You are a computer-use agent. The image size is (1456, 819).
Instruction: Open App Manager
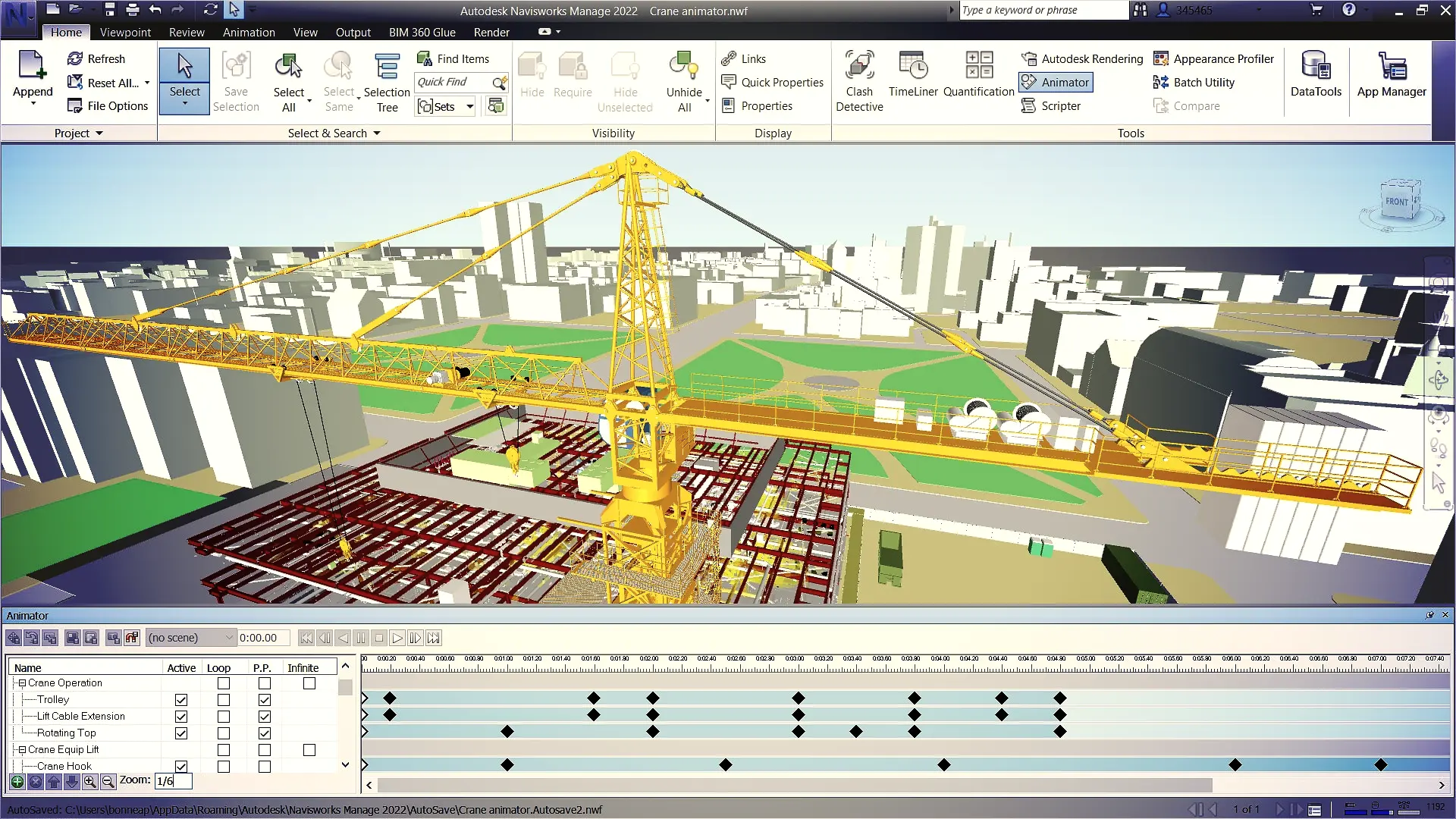(1392, 74)
